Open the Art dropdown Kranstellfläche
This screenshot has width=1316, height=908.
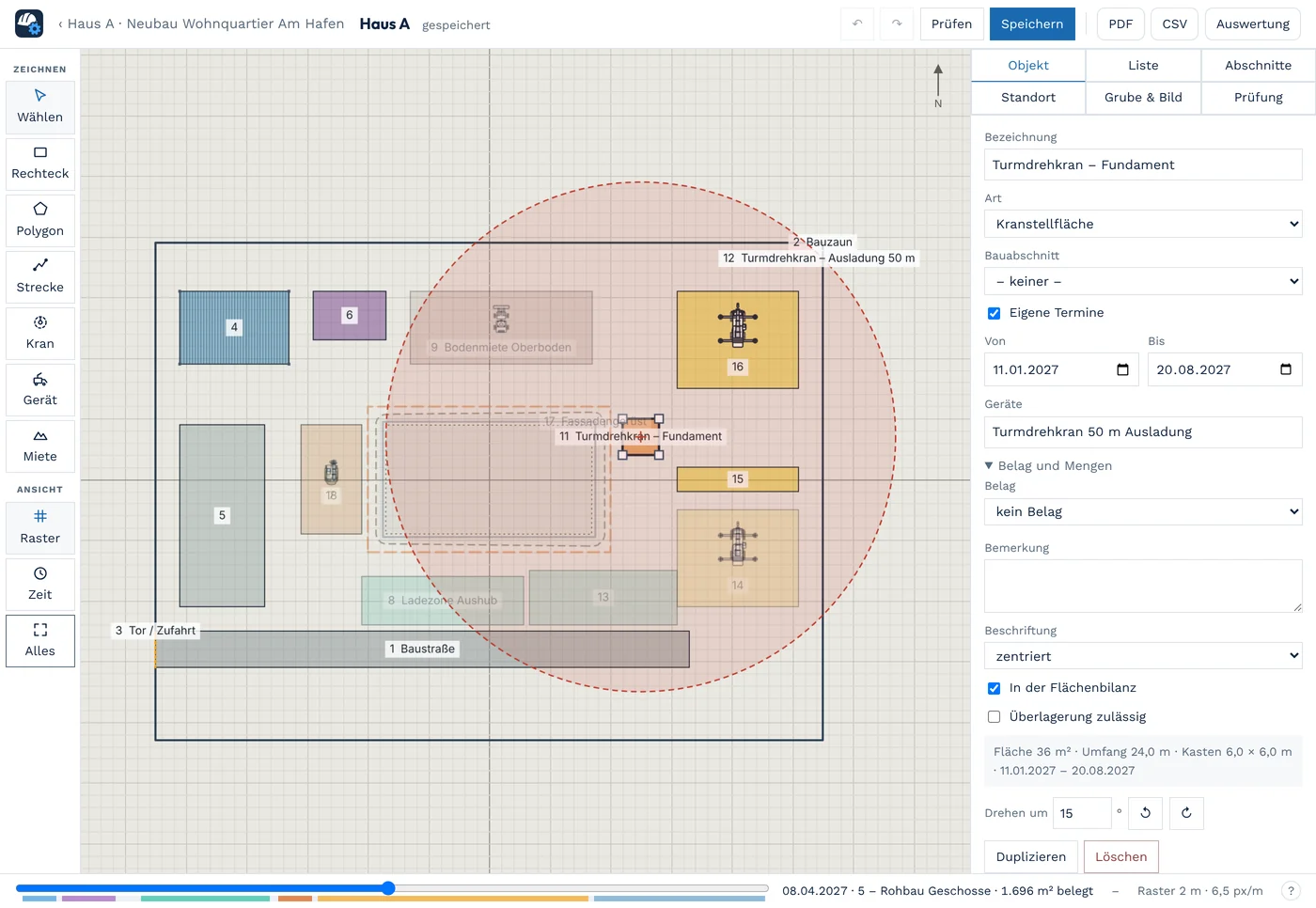click(x=1143, y=224)
